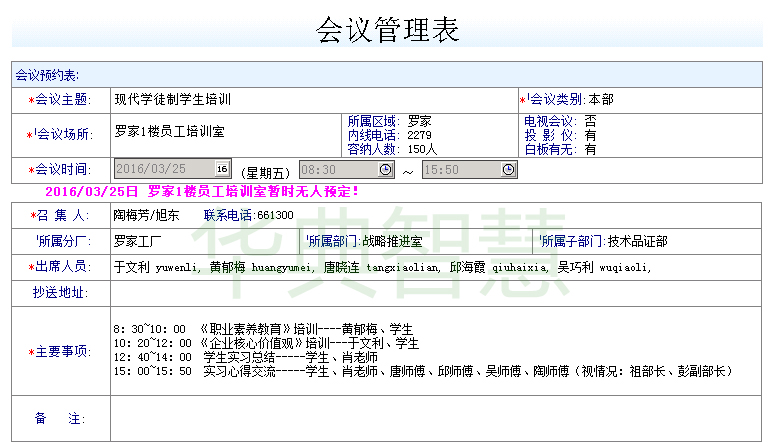
Task: Click attendee 于文利 yuwenli
Action: (x=157, y=267)
